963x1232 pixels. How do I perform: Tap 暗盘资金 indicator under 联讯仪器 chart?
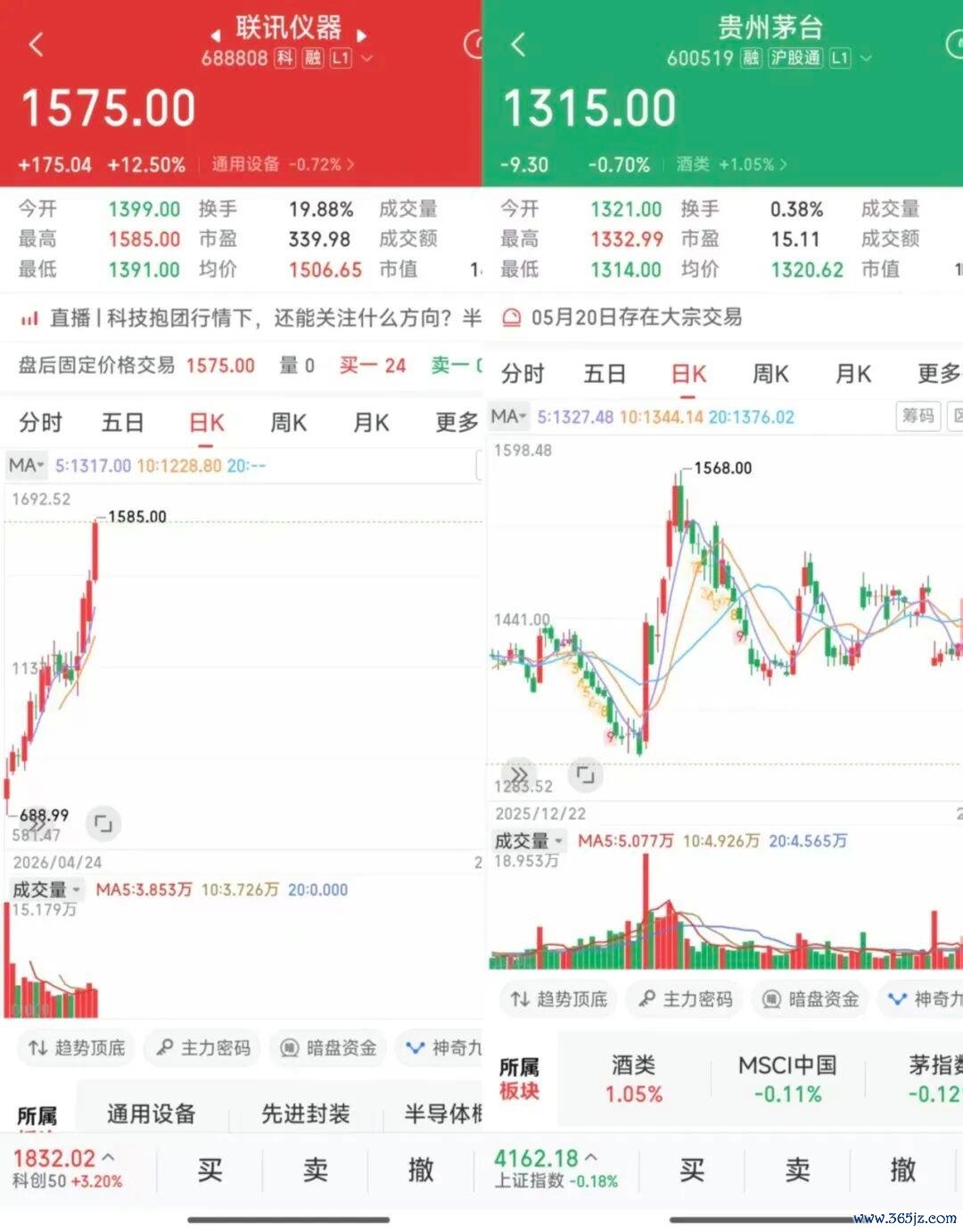point(328,1048)
